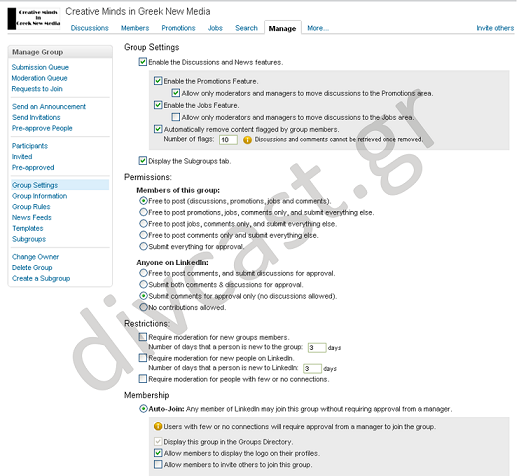Click the warning icon beside Number of flags
The image size is (519, 476).
click(x=247, y=140)
